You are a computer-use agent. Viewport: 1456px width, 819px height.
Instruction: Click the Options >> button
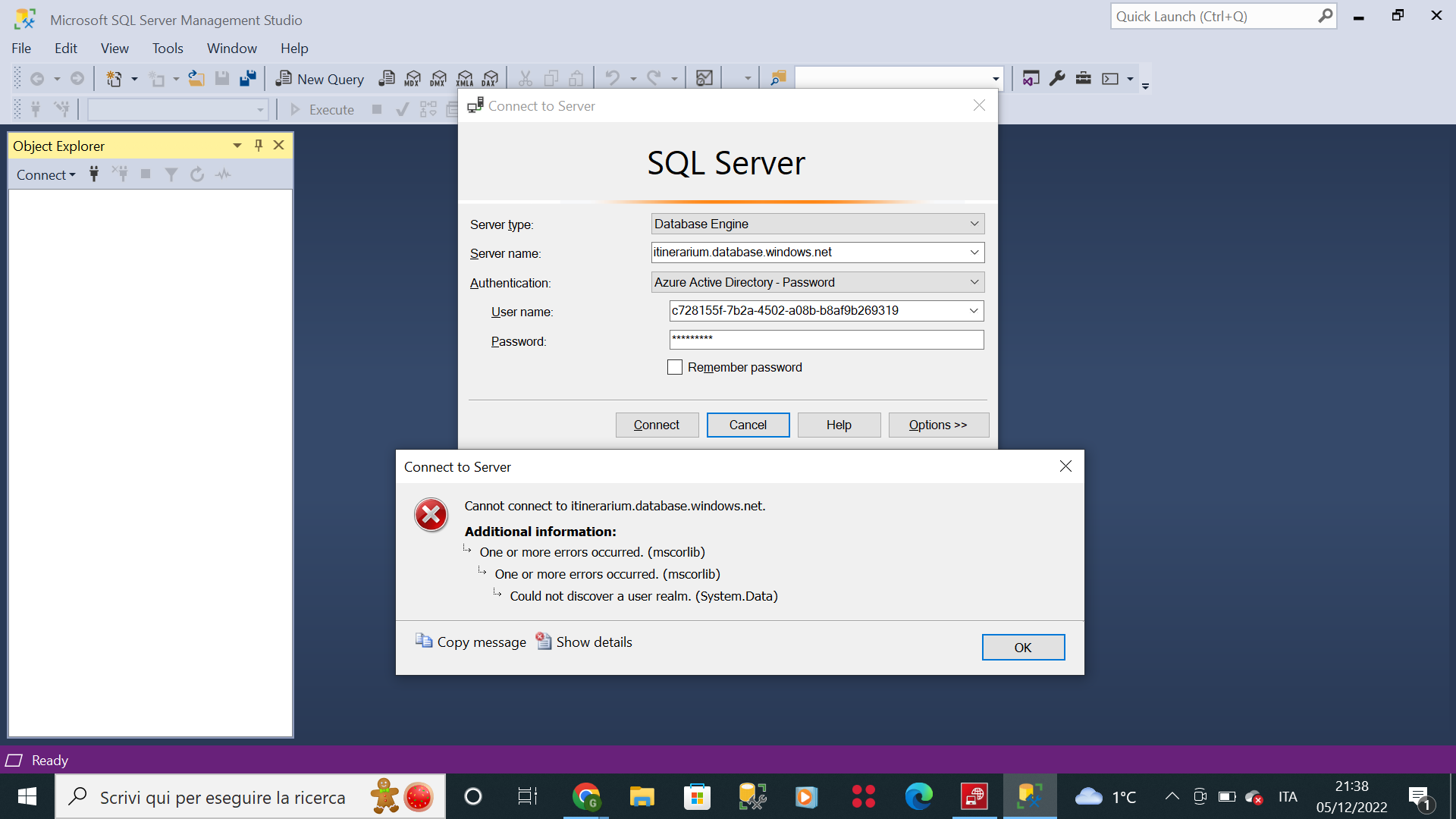point(938,425)
